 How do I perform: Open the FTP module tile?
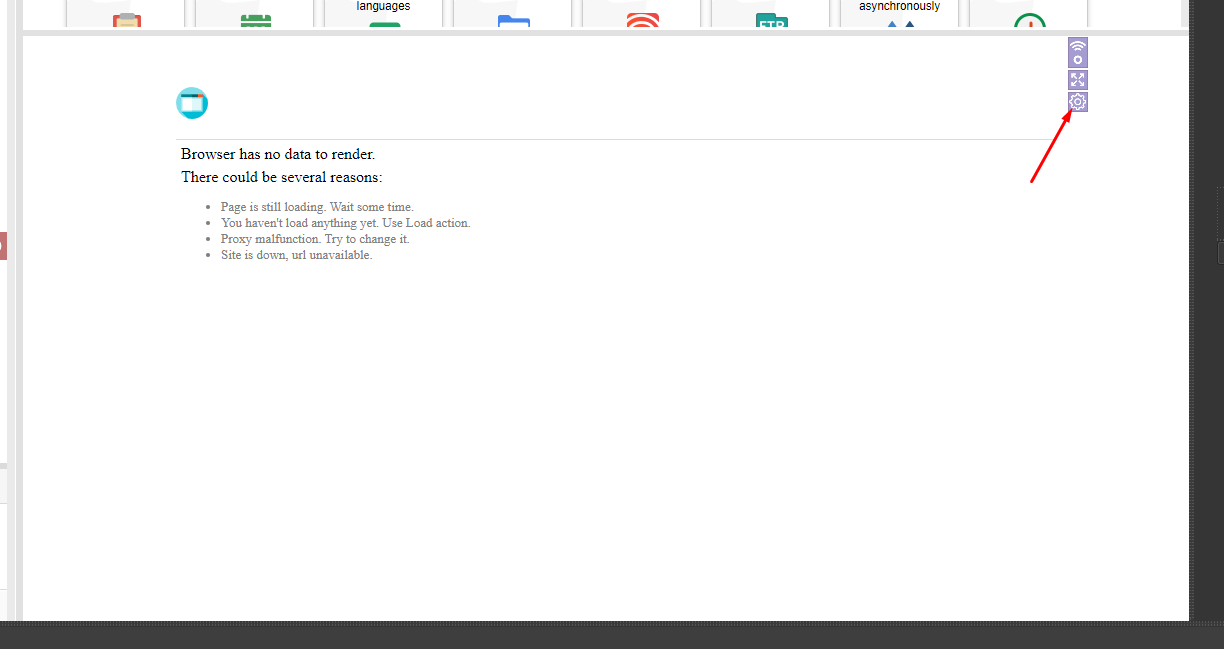point(771,16)
